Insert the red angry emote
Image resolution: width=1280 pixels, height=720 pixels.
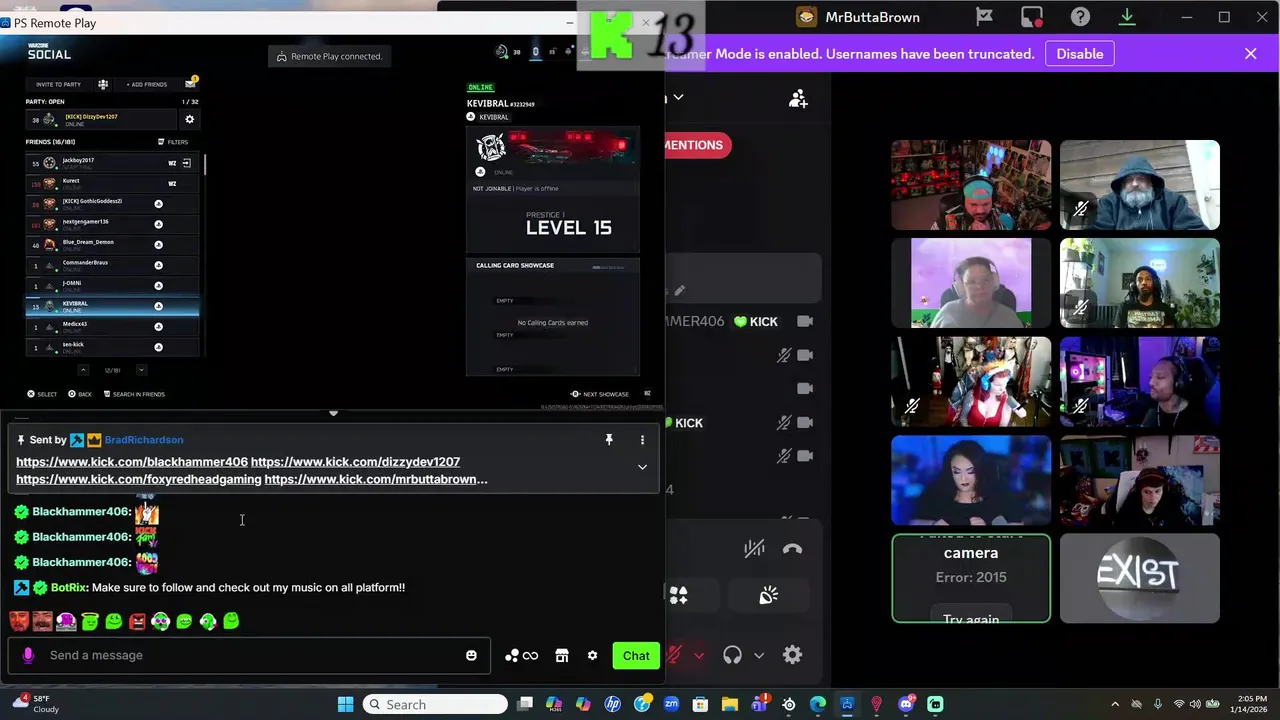point(137,622)
